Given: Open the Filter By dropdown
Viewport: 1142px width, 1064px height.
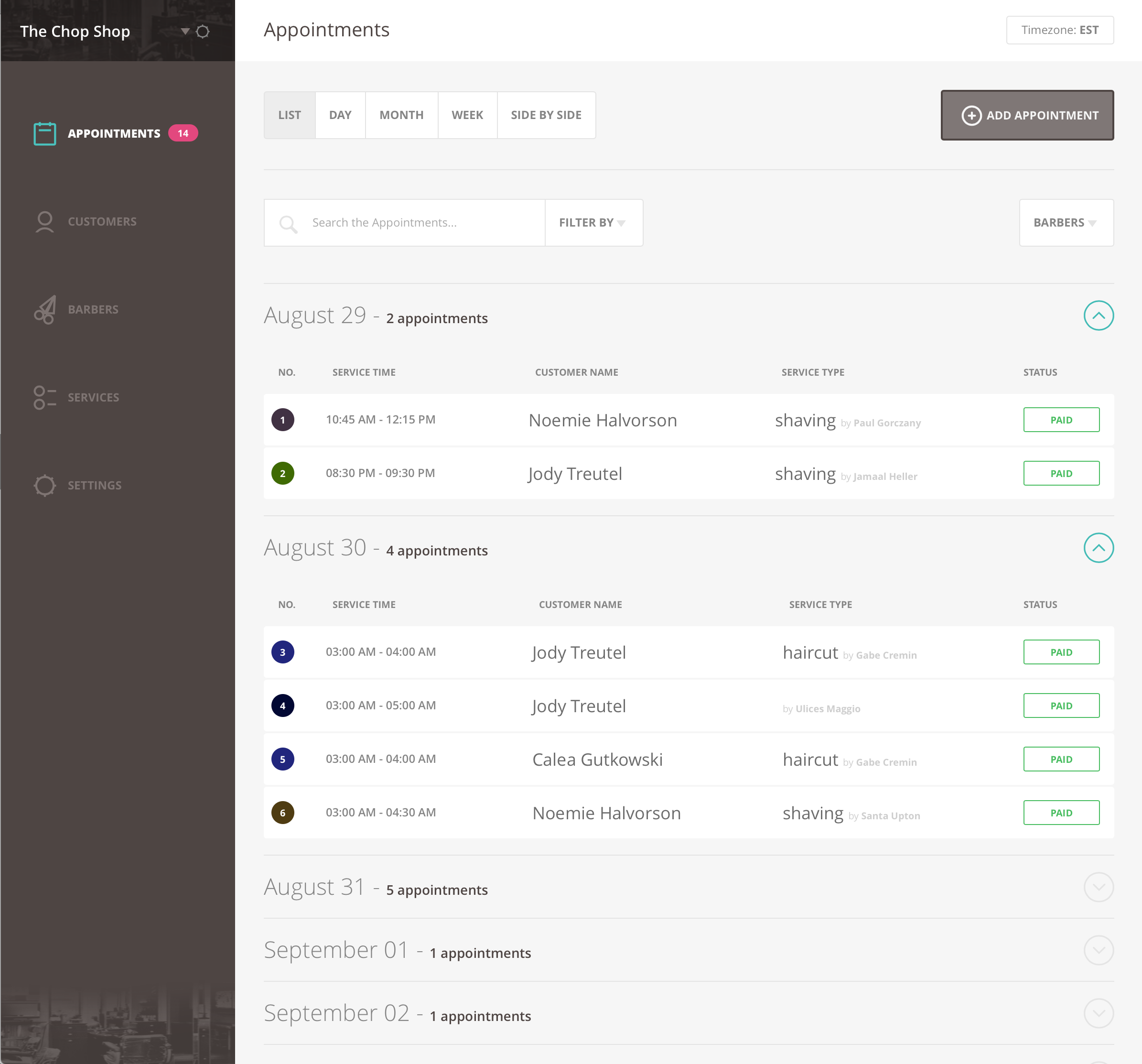Looking at the screenshot, I should point(593,223).
